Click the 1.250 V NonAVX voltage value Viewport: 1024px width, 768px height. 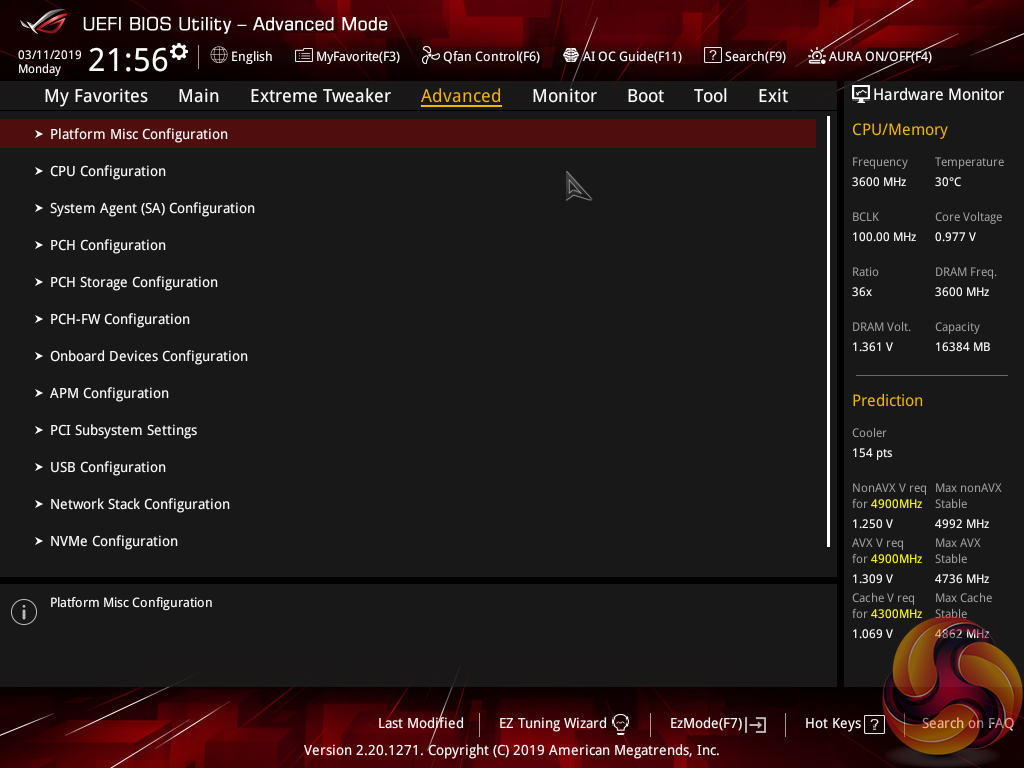point(872,524)
